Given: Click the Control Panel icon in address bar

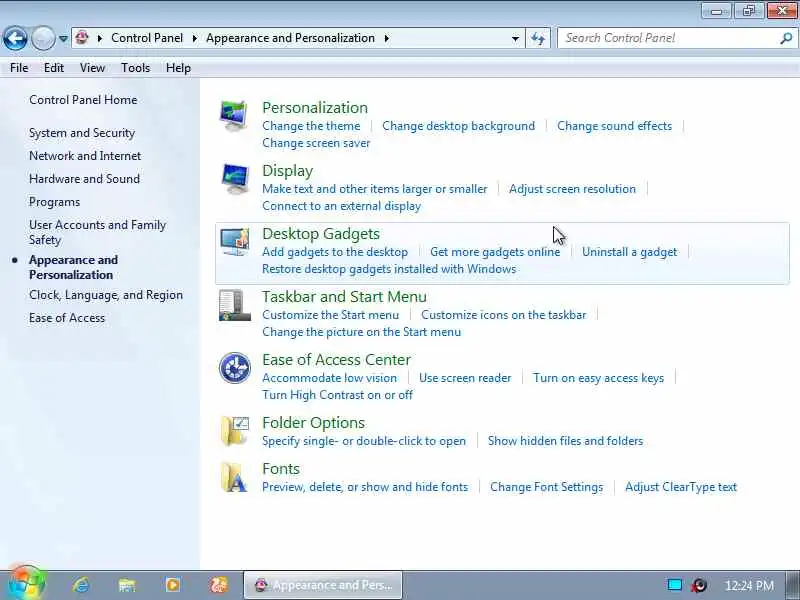Looking at the screenshot, I should tap(82, 37).
